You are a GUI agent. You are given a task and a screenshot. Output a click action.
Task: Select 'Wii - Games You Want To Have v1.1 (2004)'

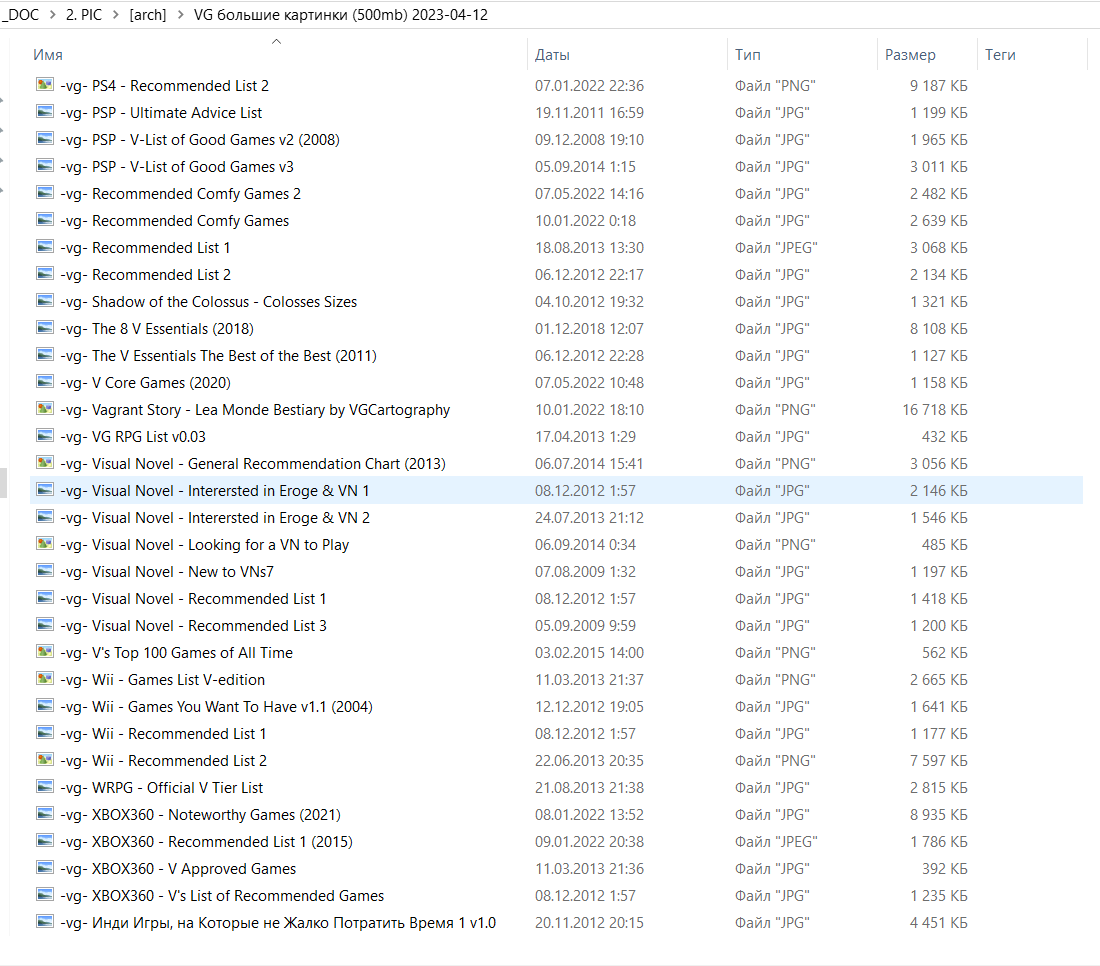pyautogui.click(x=216, y=706)
